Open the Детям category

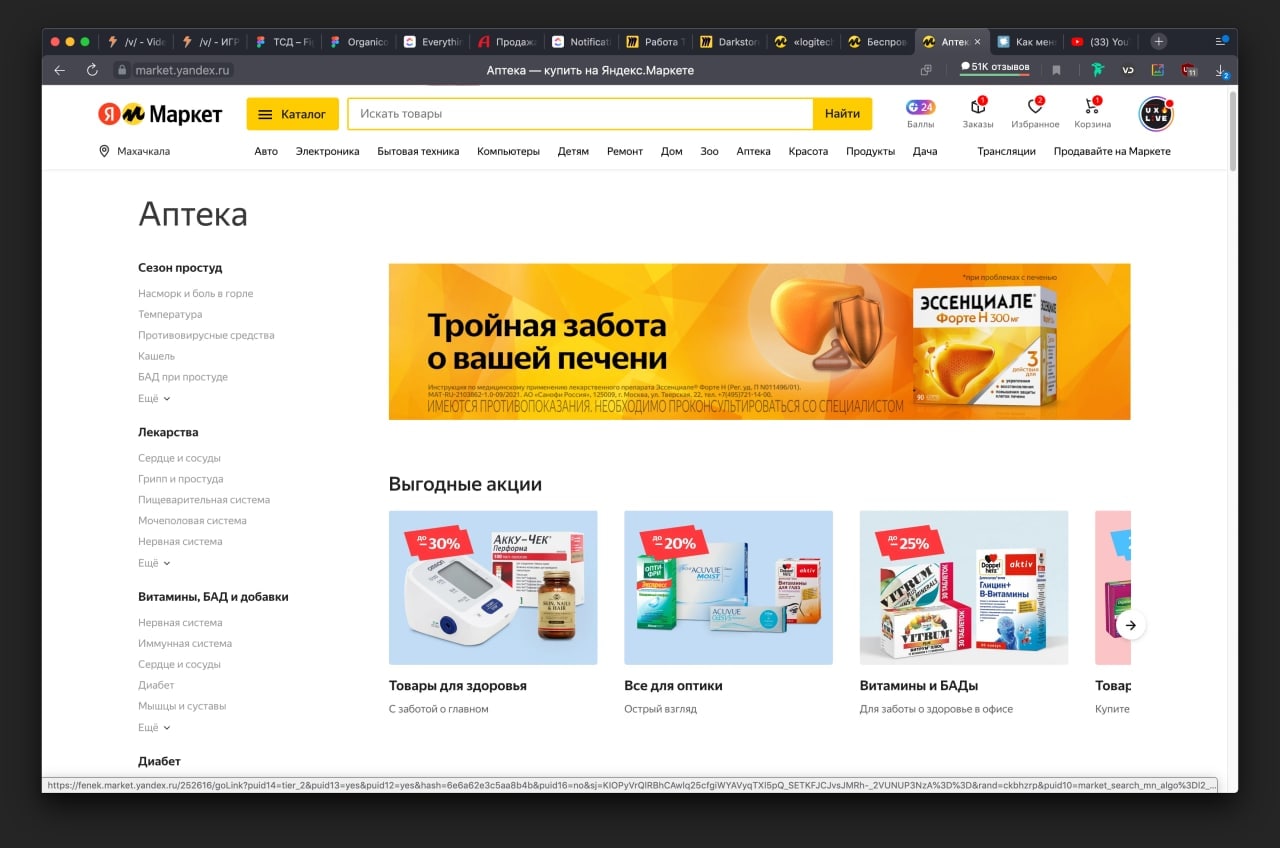(x=573, y=151)
